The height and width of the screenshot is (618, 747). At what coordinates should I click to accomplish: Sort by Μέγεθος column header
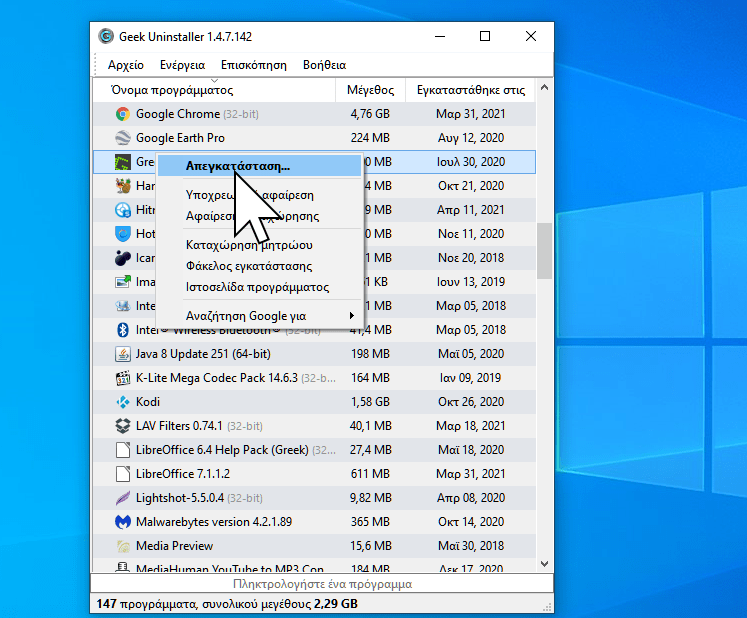[x=371, y=90]
